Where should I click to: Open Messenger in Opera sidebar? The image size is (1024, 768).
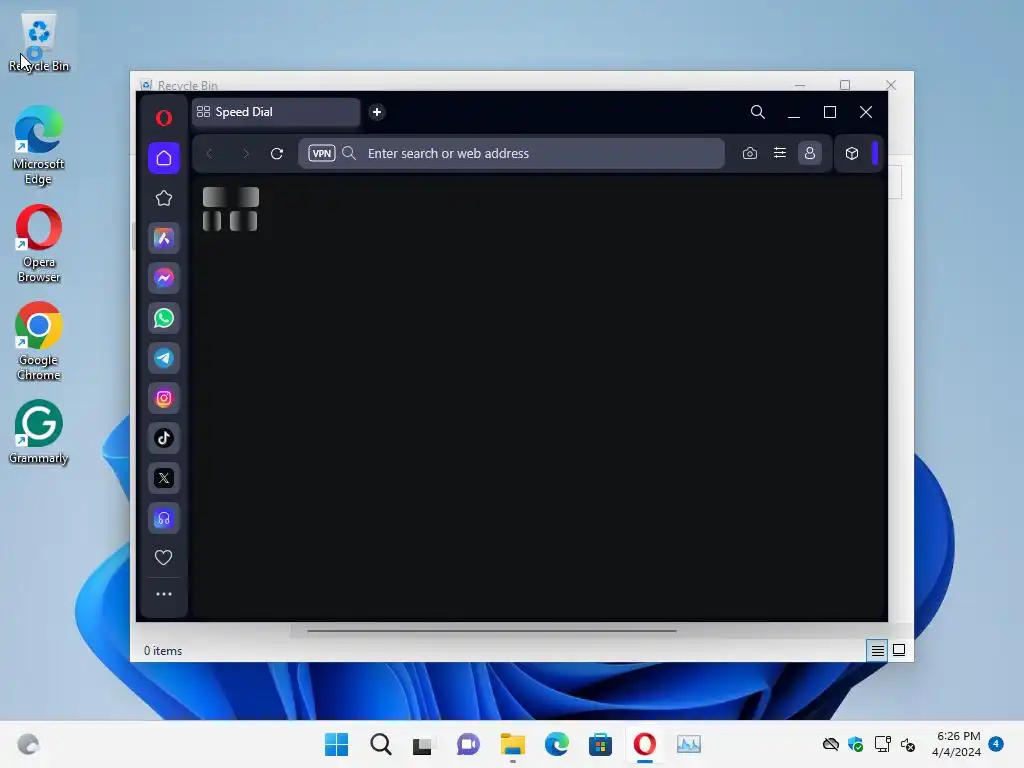point(164,278)
